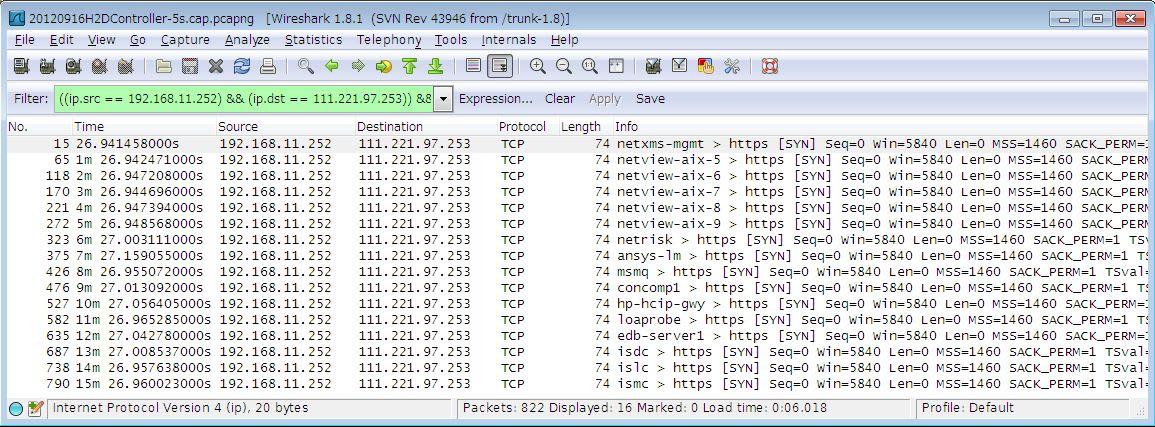Go back in packet history arrow

pos(331,67)
